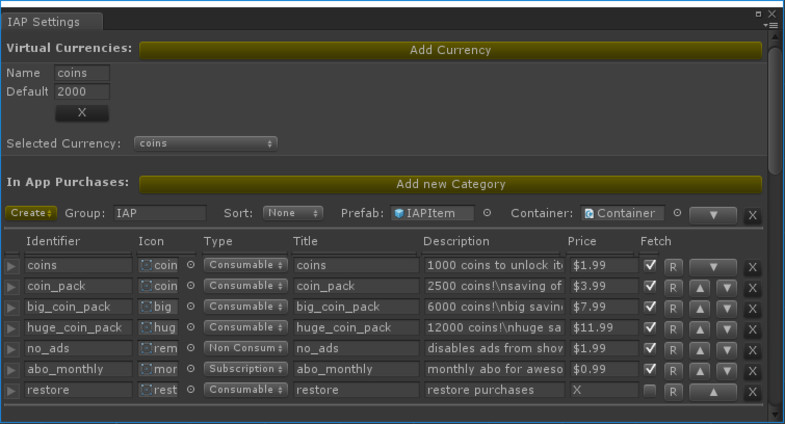Toggle Fetch checkbox for coins product
Image resolution: width=785 pixels, height=424 pixels.
(650, 265)
